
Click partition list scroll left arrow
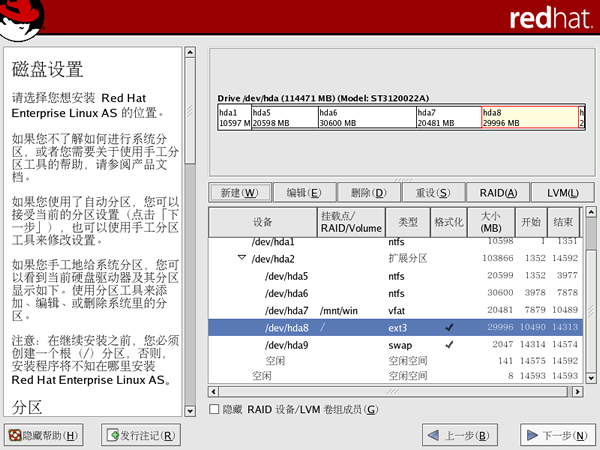click(214, 391)
